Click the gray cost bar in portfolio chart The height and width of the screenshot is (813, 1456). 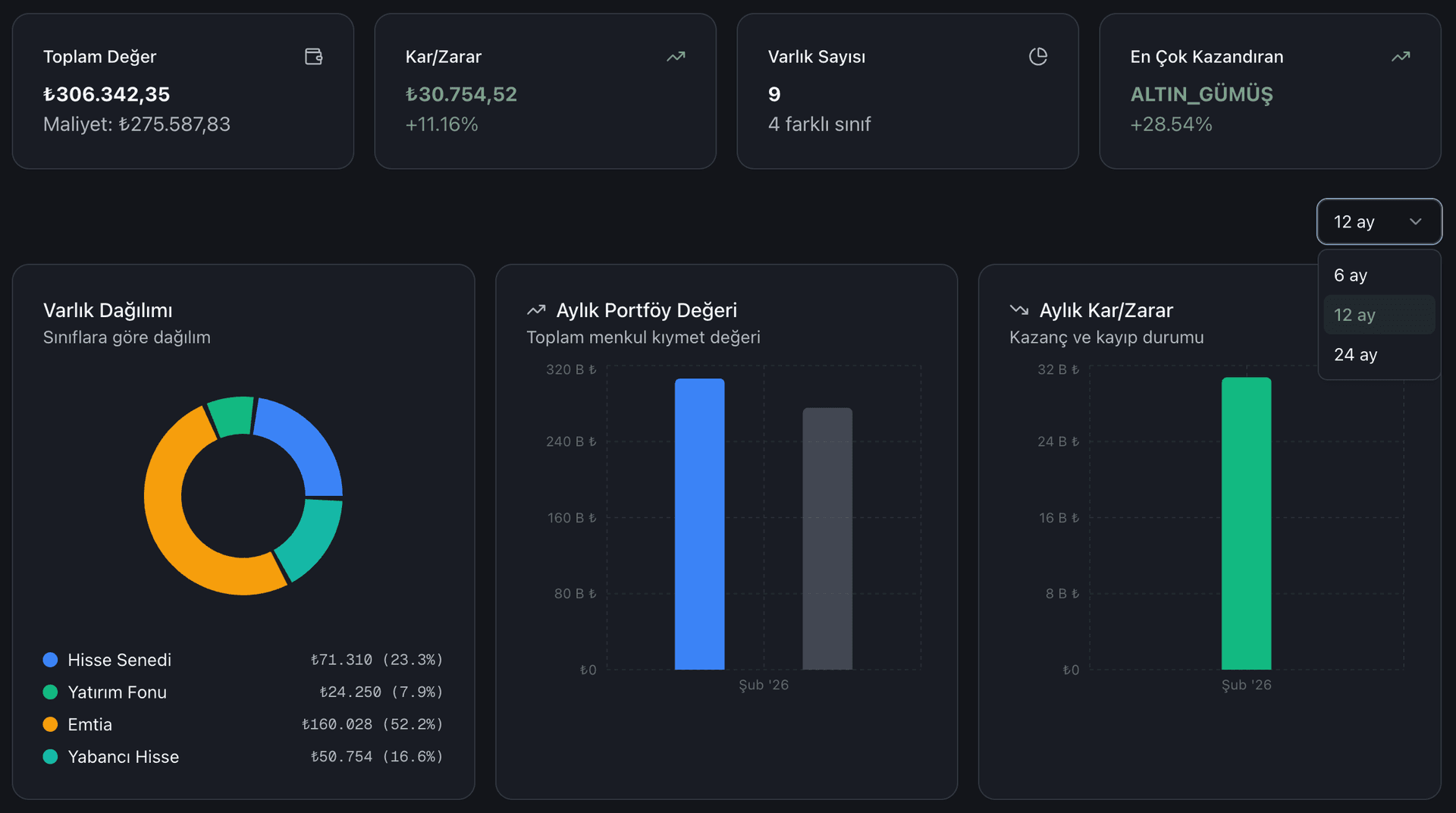(827, 538)
